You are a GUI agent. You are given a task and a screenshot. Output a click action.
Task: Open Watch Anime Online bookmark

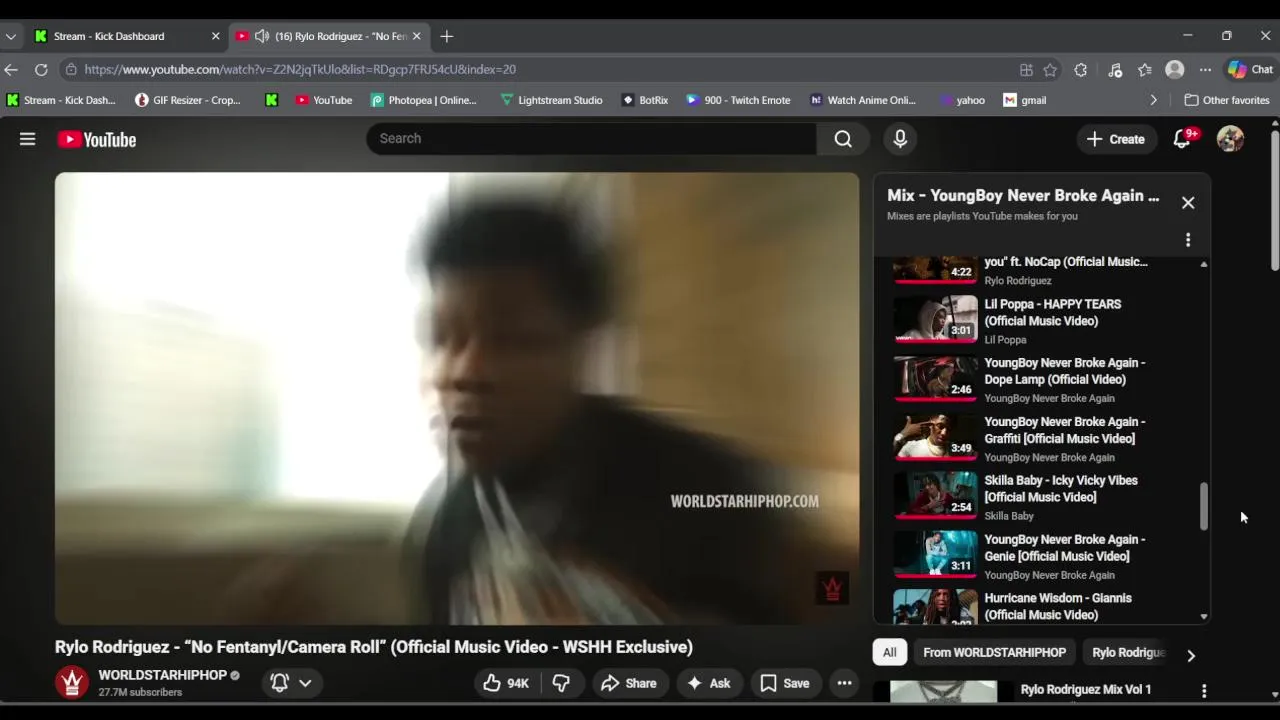(862, 100)
